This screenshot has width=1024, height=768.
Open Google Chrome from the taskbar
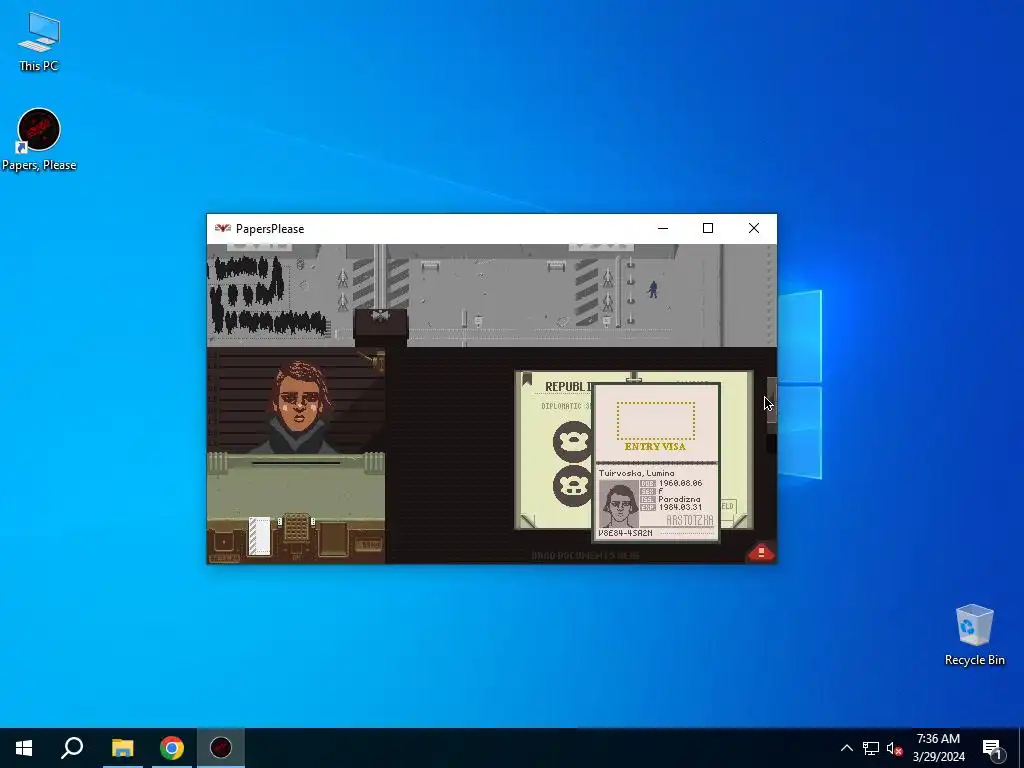[x=172, y=748]
